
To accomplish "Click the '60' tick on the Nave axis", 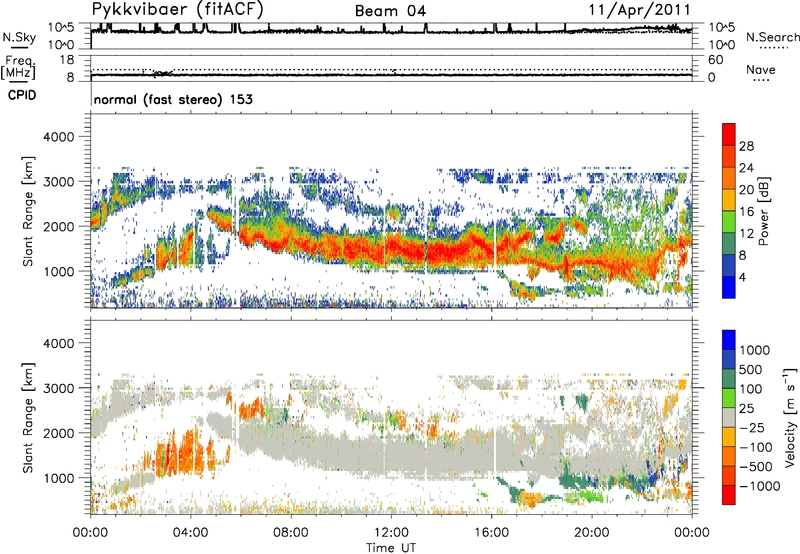I will click(715, 60).
